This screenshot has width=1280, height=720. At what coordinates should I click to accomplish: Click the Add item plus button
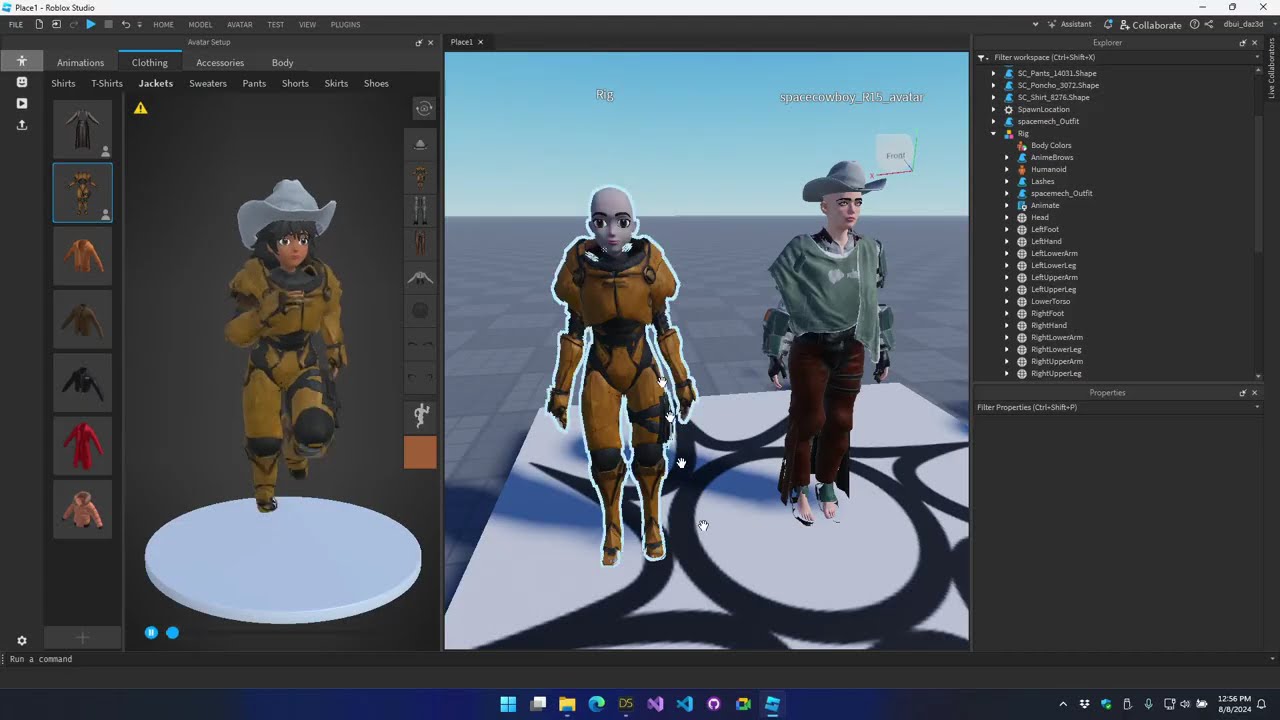(x=83, y=637)
